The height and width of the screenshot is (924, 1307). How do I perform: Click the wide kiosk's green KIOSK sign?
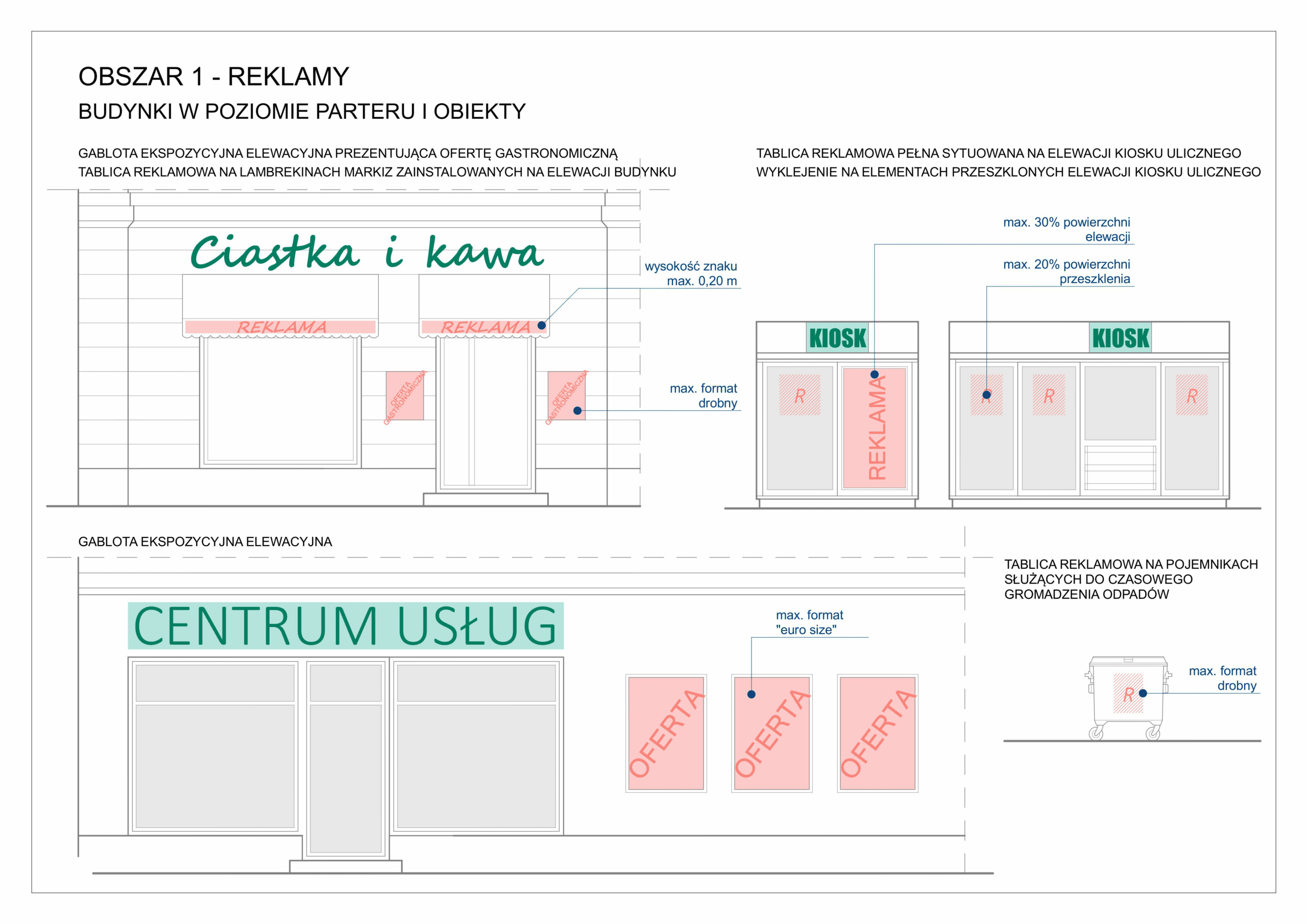1120,338
